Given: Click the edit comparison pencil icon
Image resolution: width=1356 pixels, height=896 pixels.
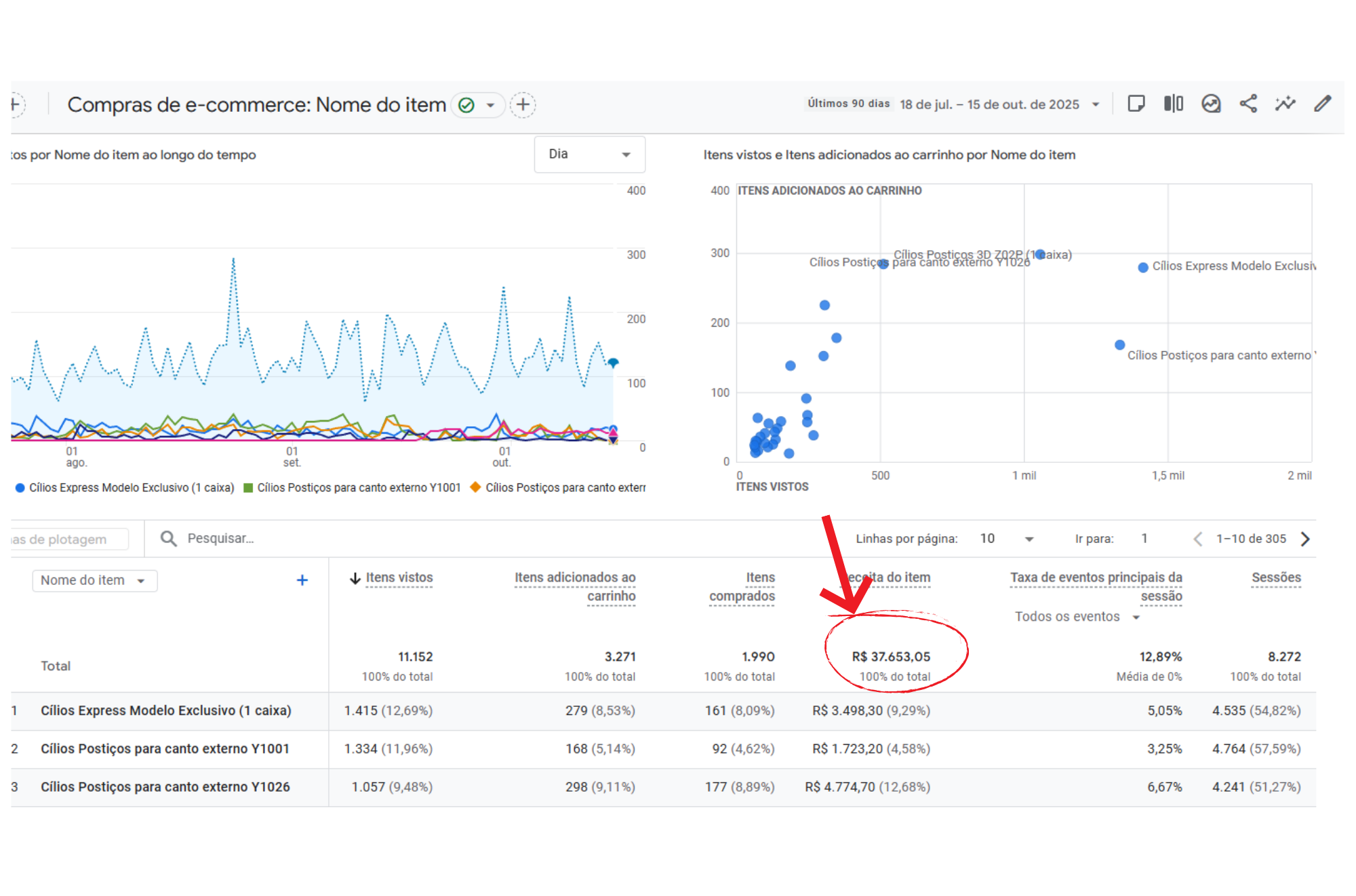Looking at the screenshot, I should (x=1322, y=104).
